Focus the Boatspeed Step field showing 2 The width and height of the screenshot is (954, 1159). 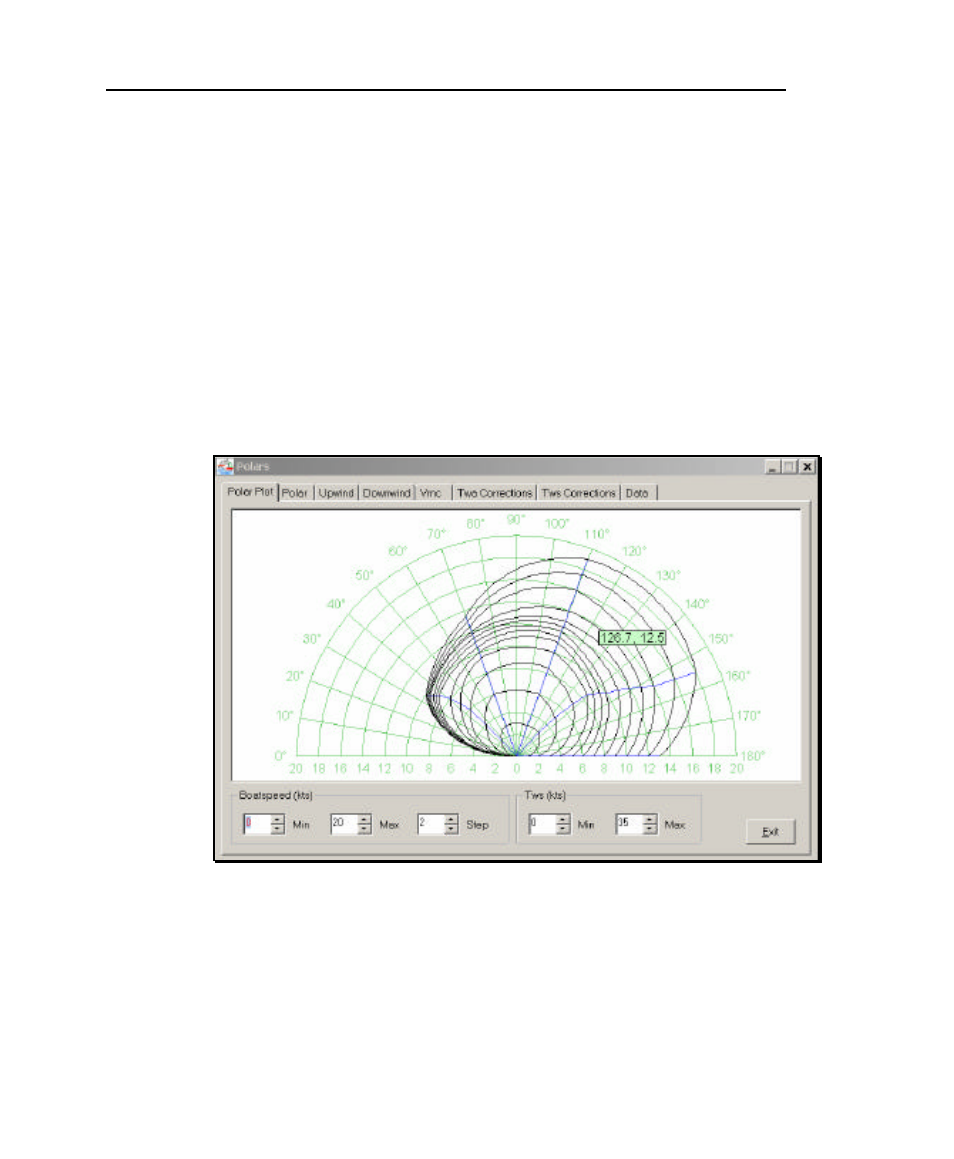[432, 824]
